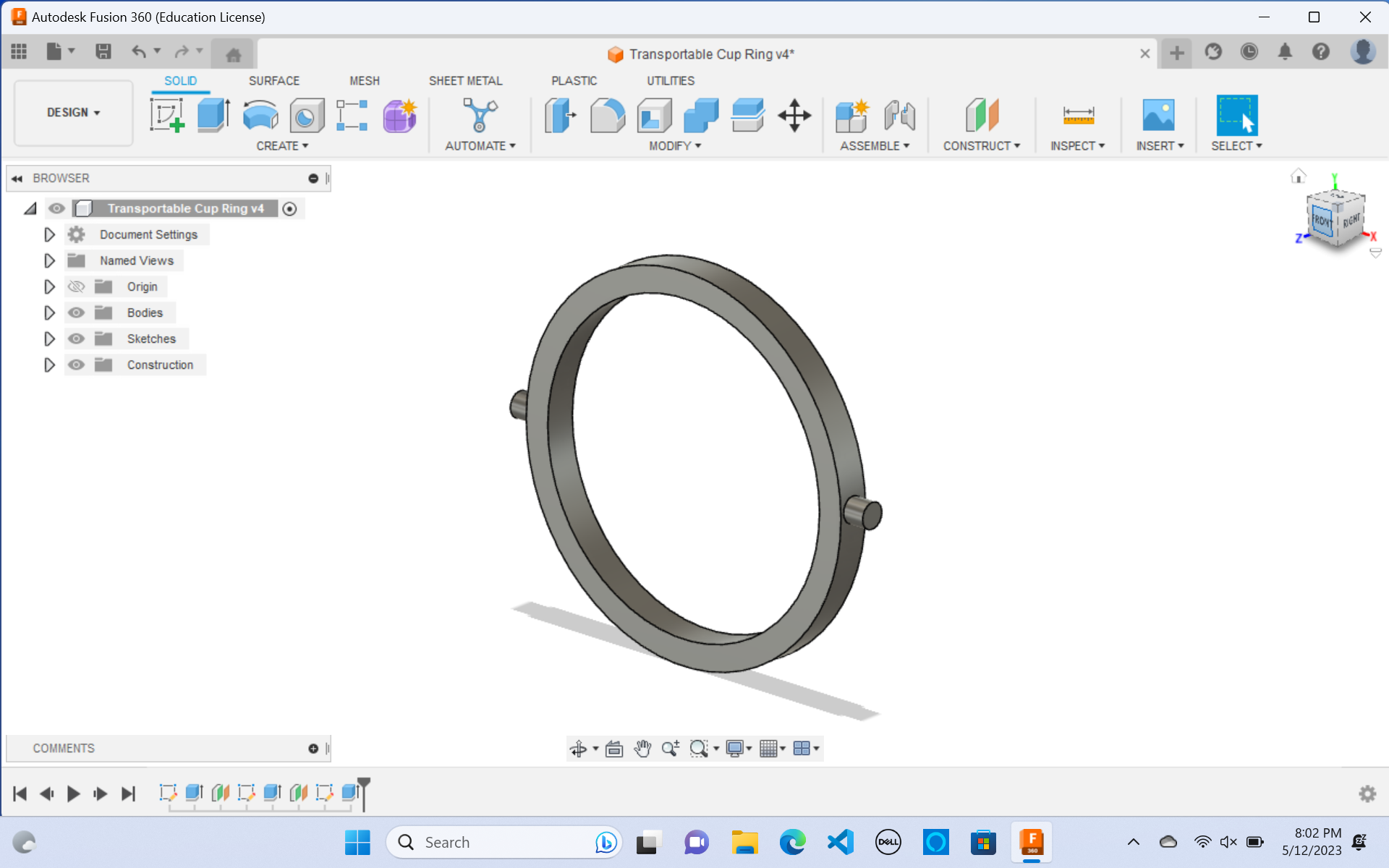Viewport: 1389px width, 868px height.
Task: Hide the Bodies folder
Action: 76,312
